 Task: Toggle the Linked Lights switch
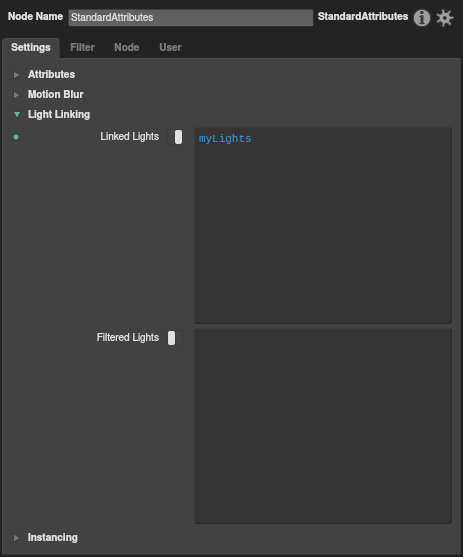(x=175, y=137)
